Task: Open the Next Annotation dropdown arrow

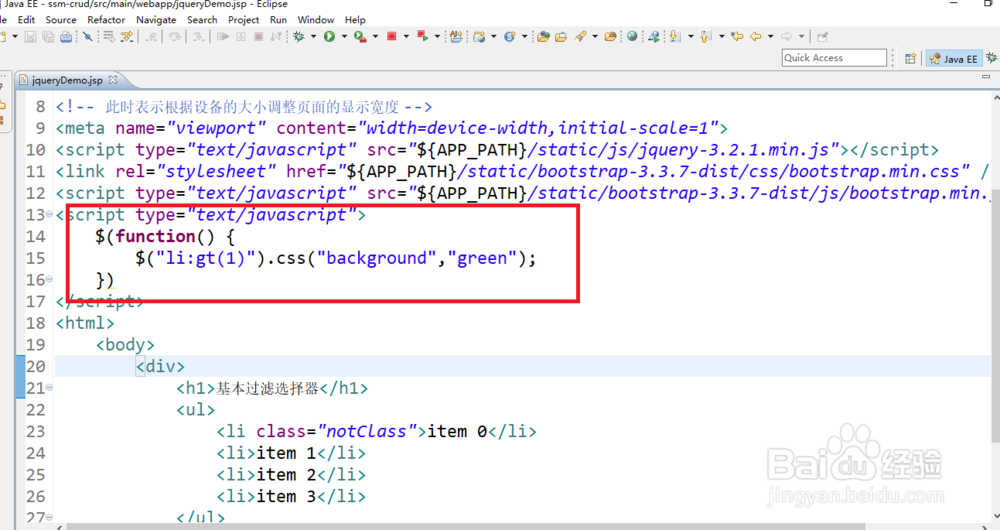Action: point(691,37)
